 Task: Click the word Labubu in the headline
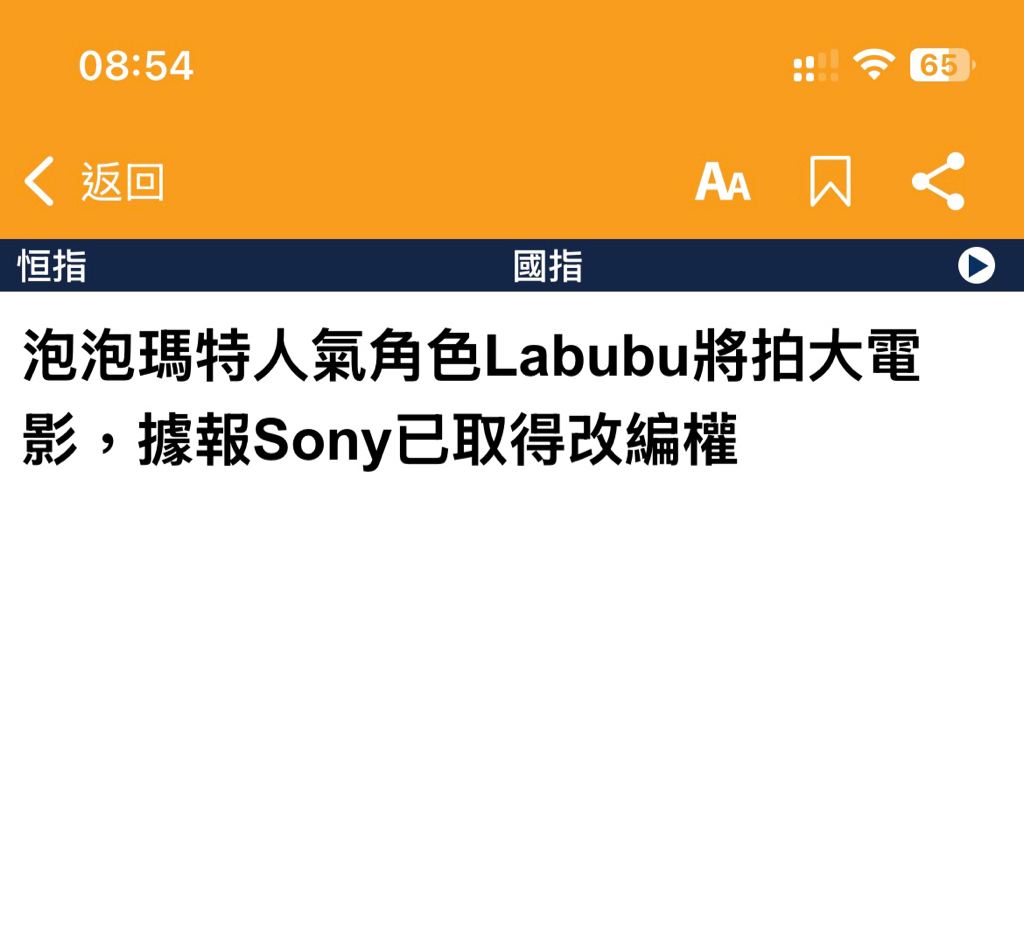pyautogui.click(x=588, y=356)
